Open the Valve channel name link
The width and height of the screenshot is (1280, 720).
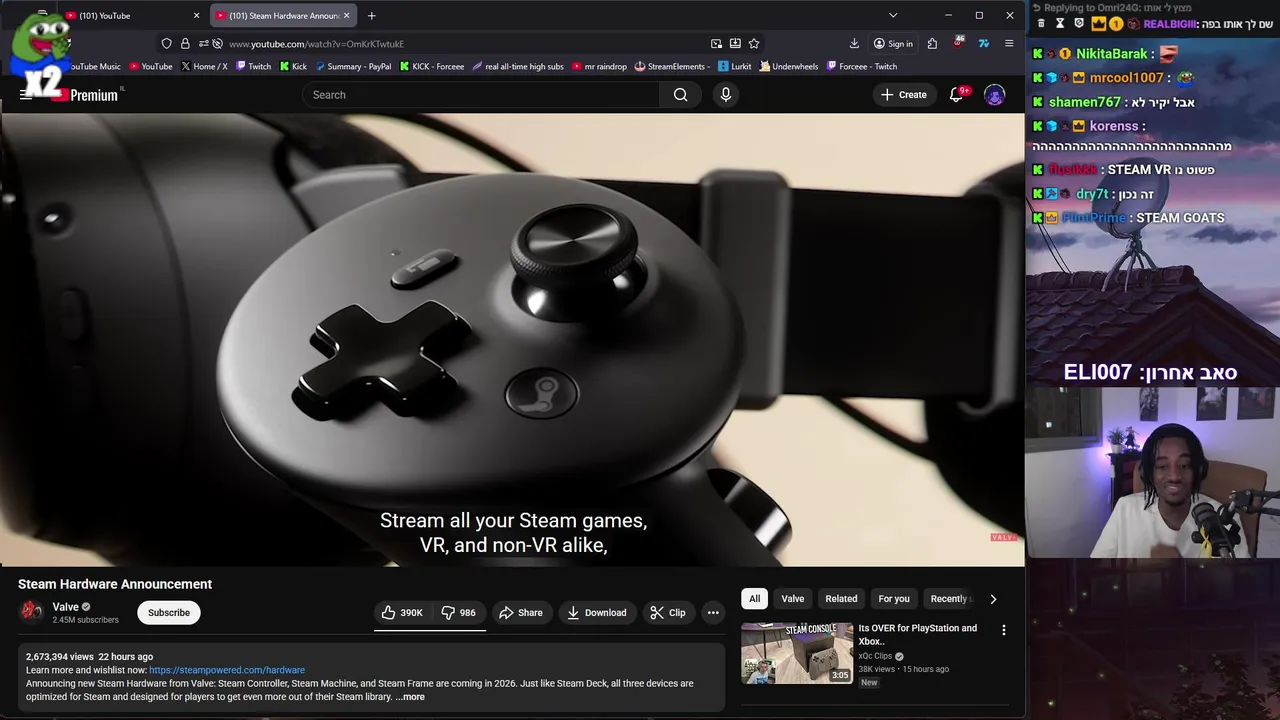click(x=66, y=607)
